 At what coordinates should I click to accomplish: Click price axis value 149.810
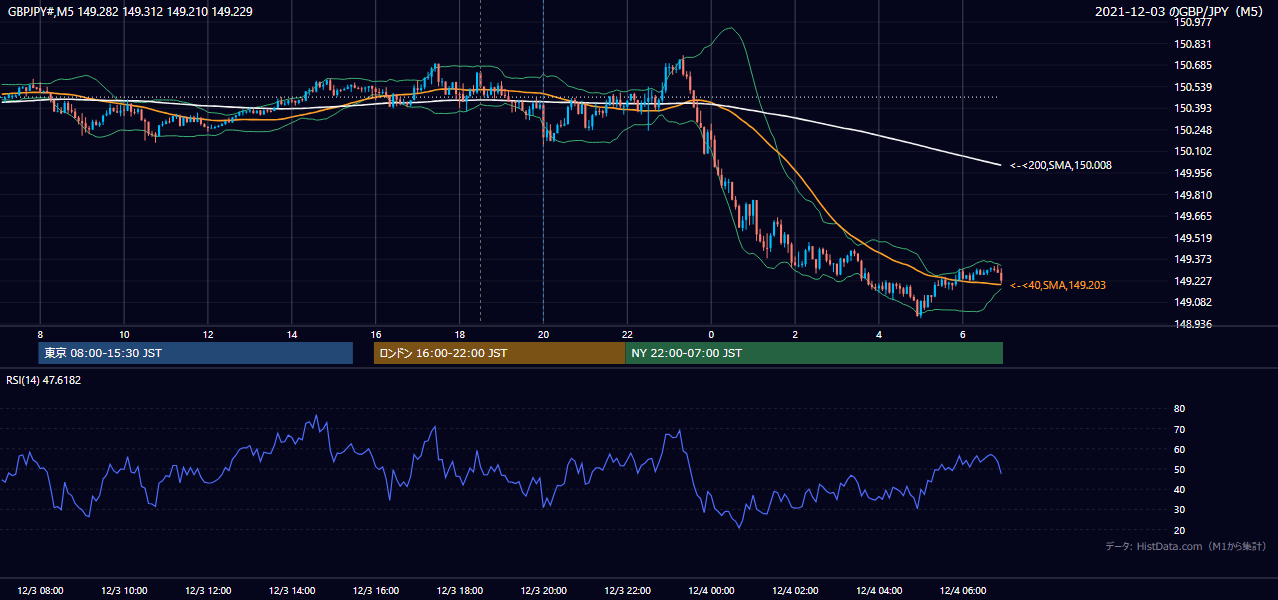1194,195
